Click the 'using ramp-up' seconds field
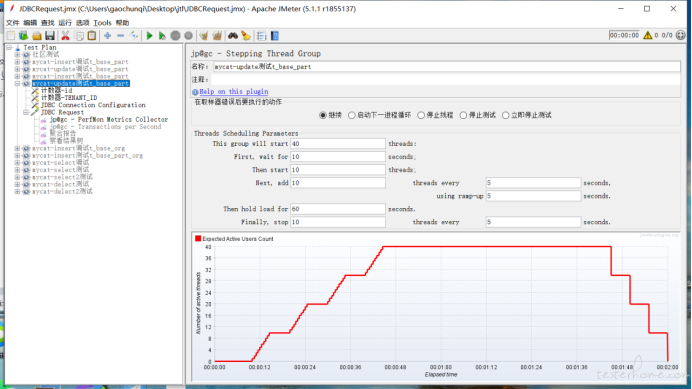The width and height of the screenshot is (692, 389). (x=533, y=196)
